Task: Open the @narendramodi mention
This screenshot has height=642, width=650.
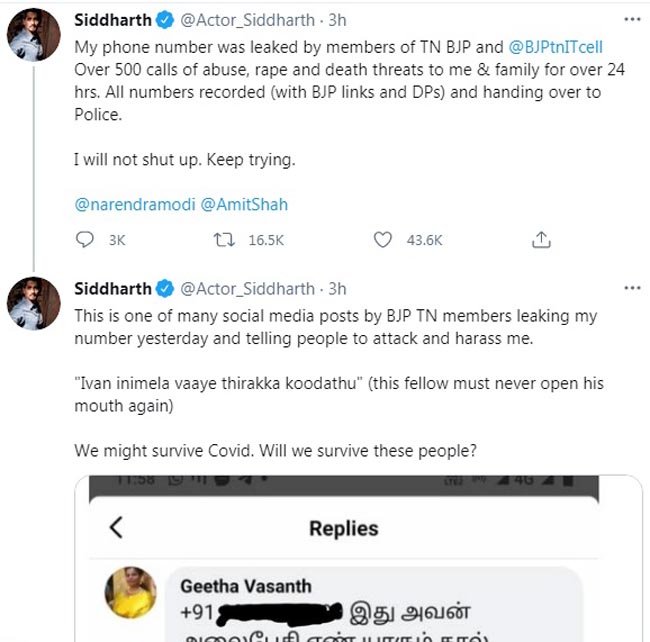Action: [x=134, y=204]
